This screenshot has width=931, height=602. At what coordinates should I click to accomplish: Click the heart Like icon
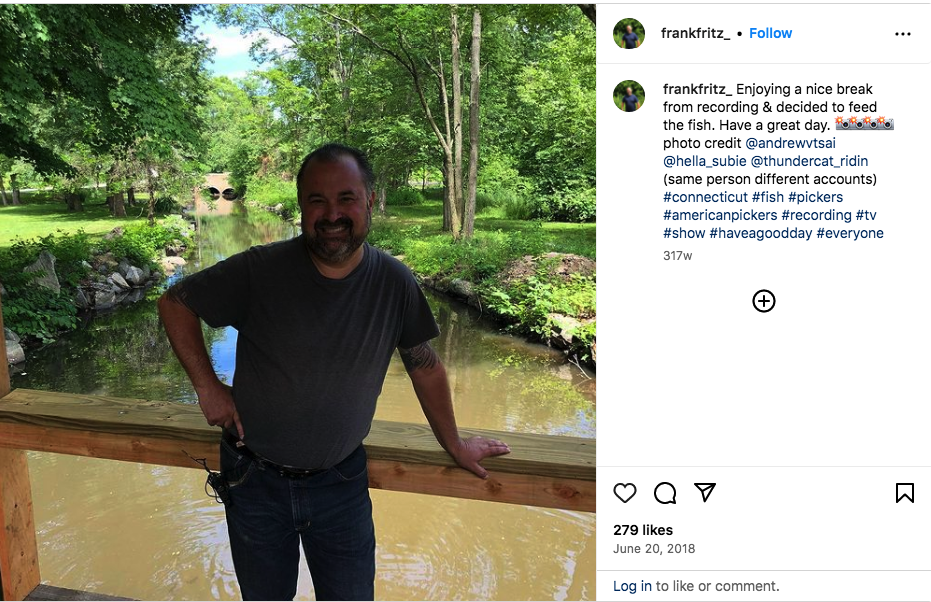625,493
